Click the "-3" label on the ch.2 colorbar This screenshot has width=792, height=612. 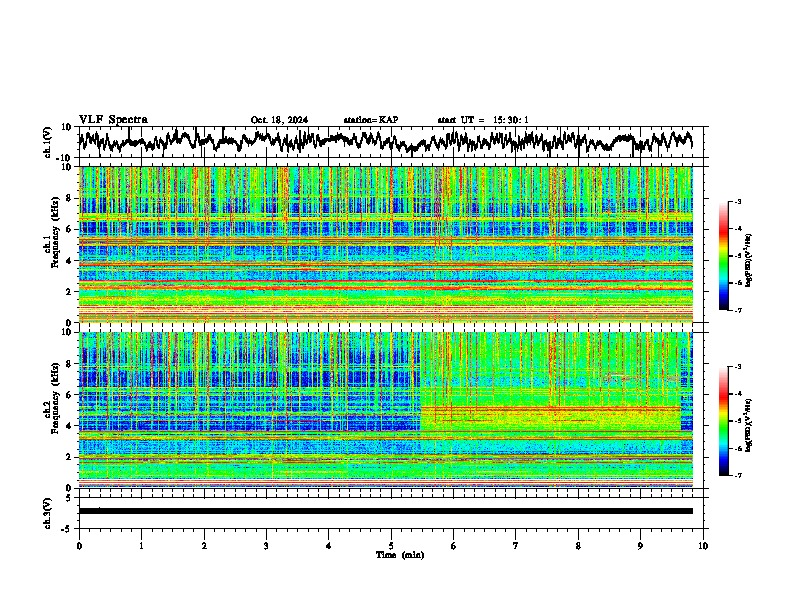click(x=737, y=367)
